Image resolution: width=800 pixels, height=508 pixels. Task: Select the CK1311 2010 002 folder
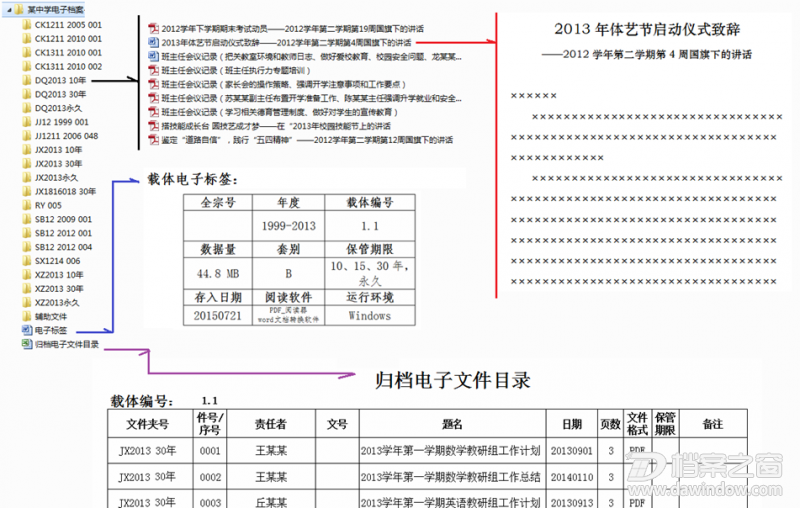pos(67,65)
